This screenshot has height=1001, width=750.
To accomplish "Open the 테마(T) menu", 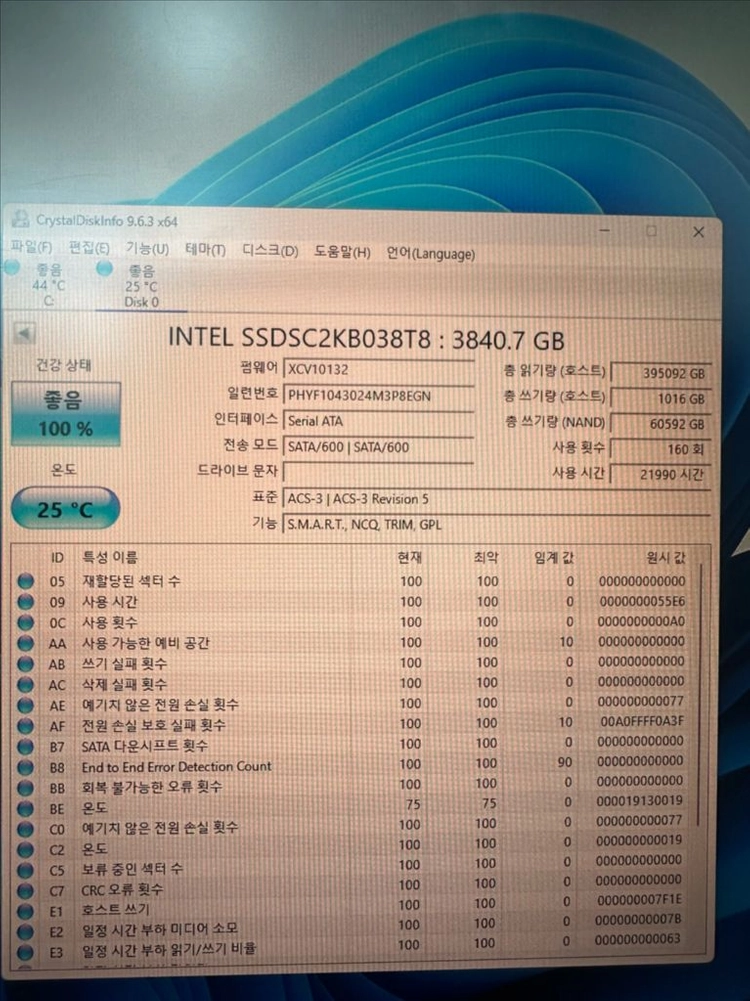I will coord(205,250).
